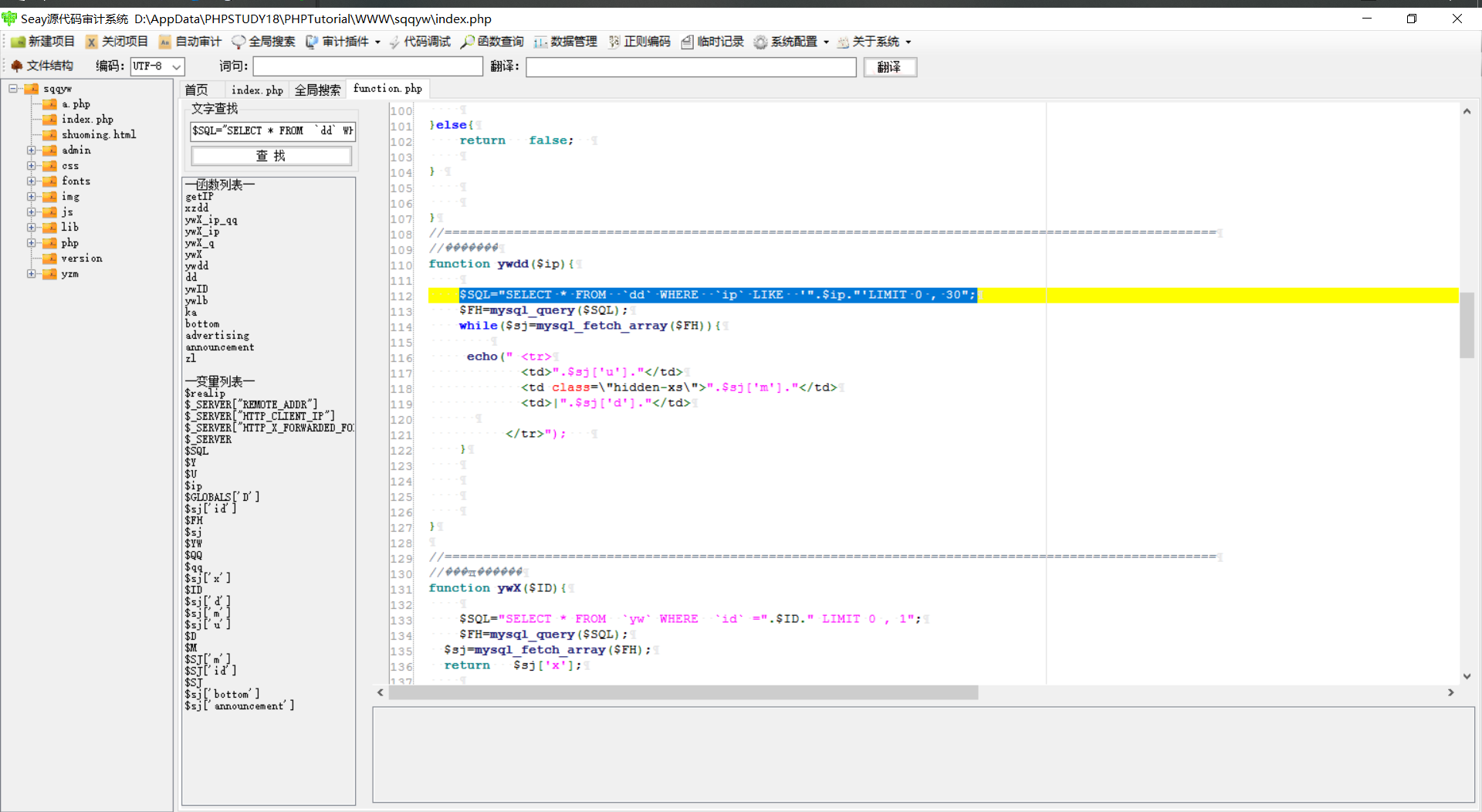This screenshot has width=1482, height=812.
Task: Switch to the 首页 tab
Action: tap(197, 90)
